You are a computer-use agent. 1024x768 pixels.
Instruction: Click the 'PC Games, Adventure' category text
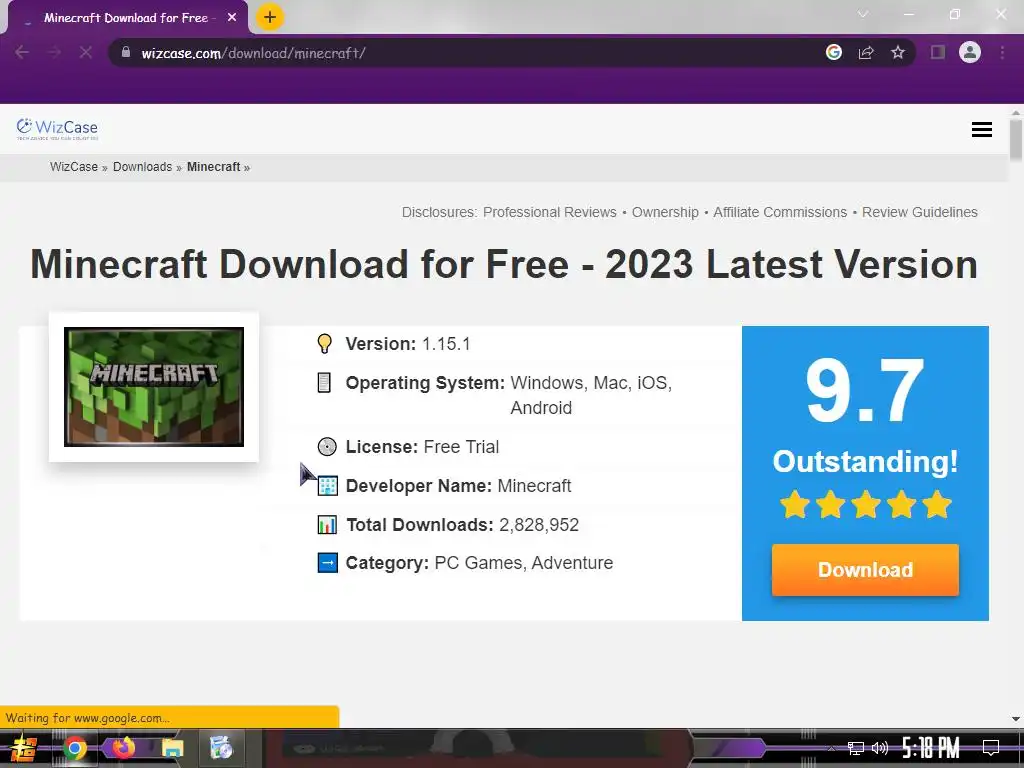tap(524, 562)
